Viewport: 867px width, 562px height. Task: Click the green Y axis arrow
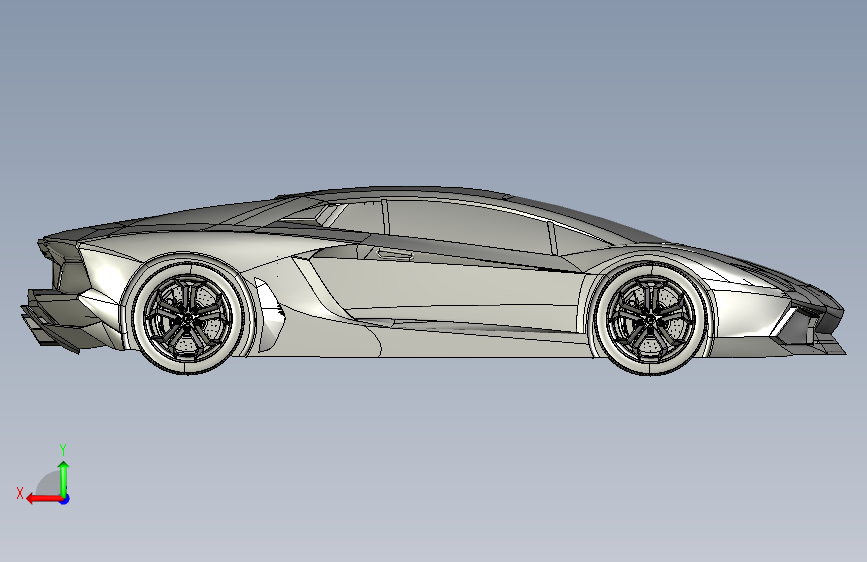(64, 479)
